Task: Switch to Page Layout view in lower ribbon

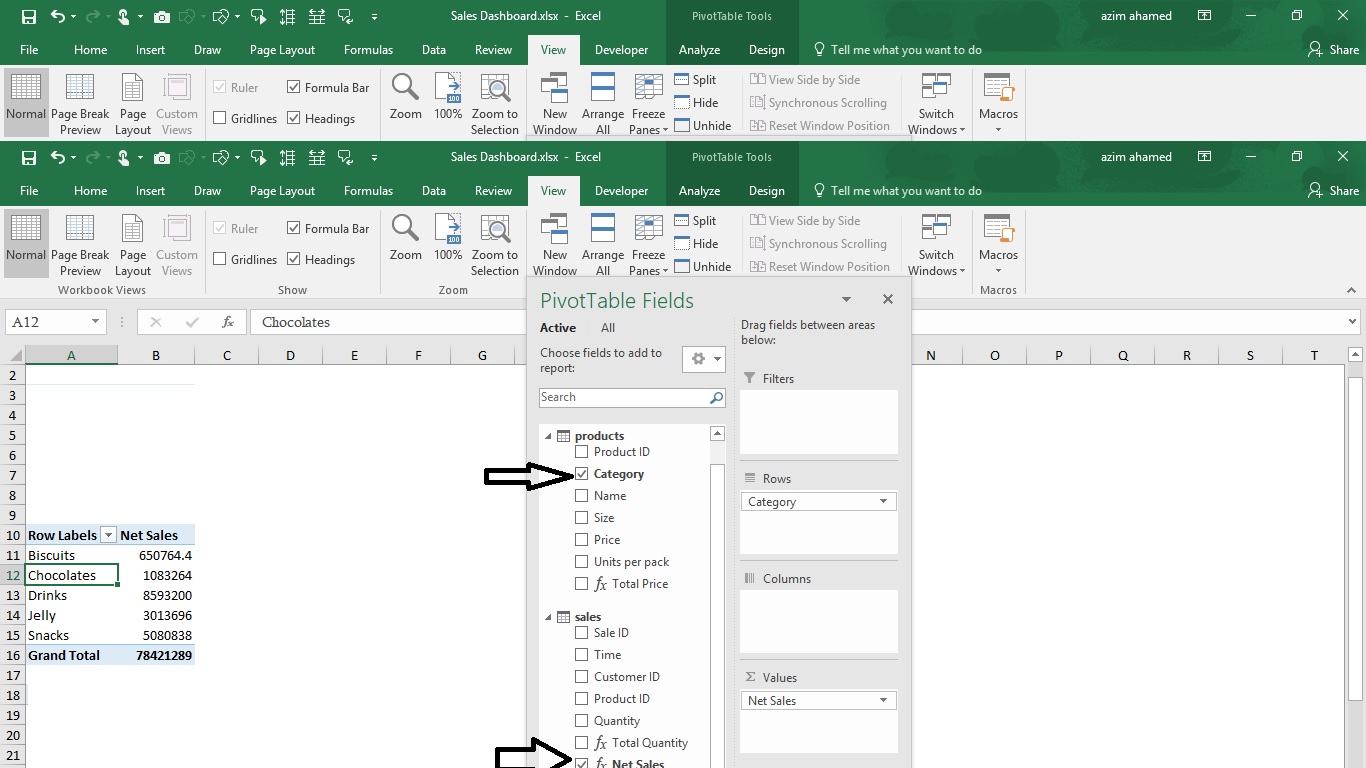Action: (133, 243)
